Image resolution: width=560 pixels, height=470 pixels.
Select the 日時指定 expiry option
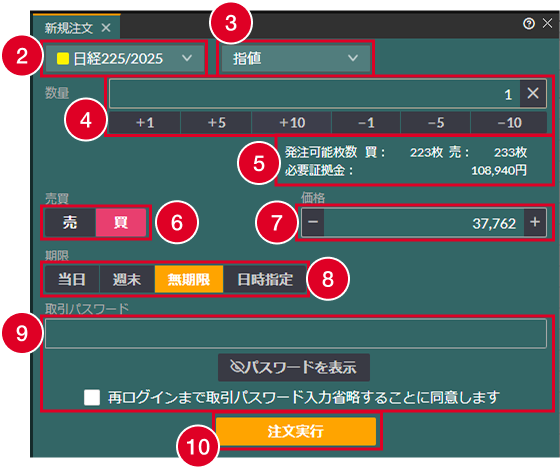pos(265,279)
